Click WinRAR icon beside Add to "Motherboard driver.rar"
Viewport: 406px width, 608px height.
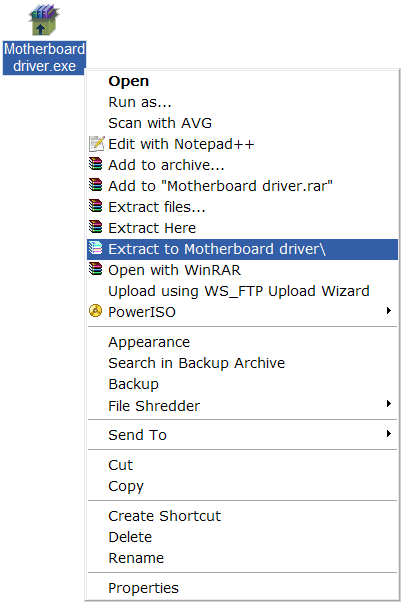coord(96,185)
